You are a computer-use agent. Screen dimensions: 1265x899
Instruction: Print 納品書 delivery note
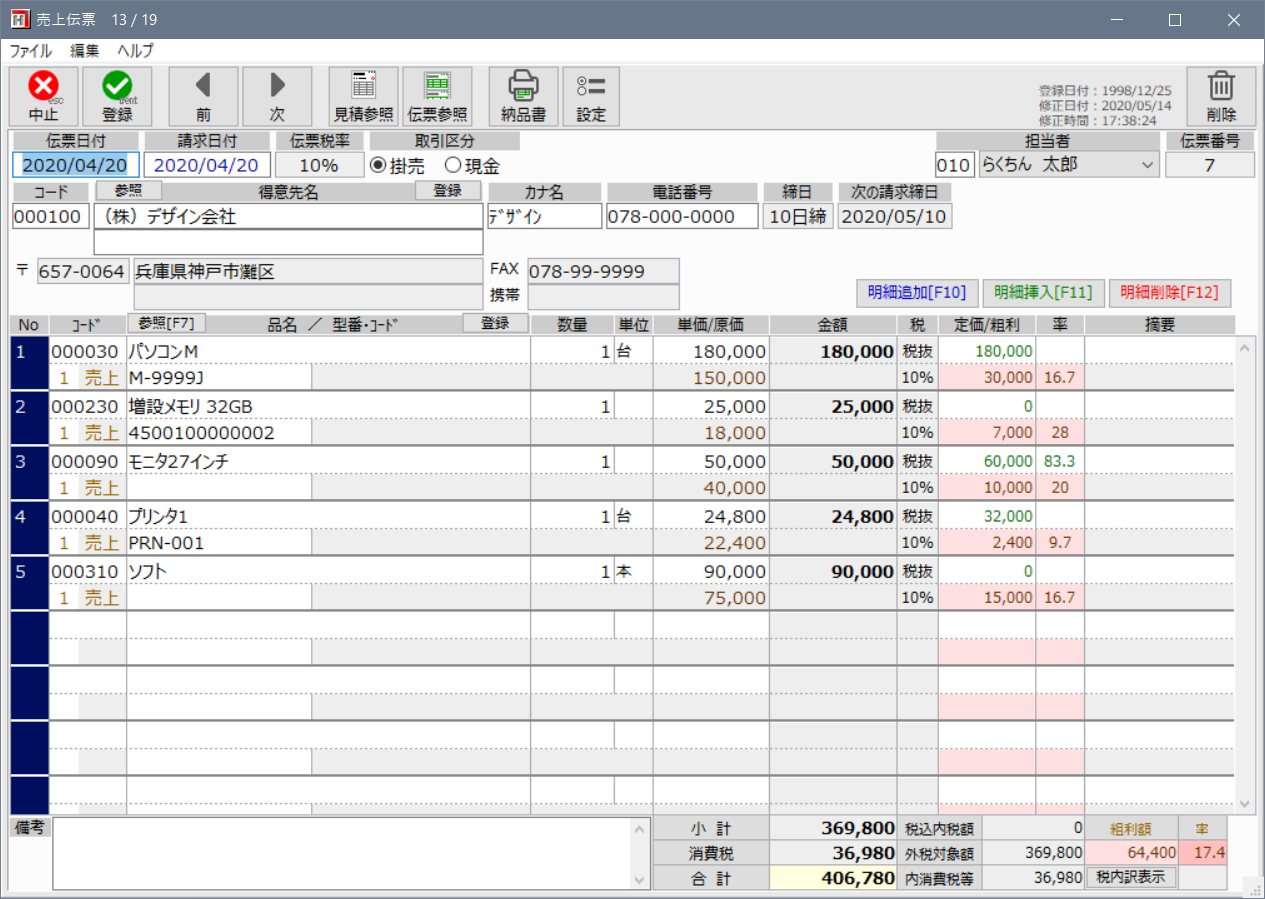click(x=524, y=96)
